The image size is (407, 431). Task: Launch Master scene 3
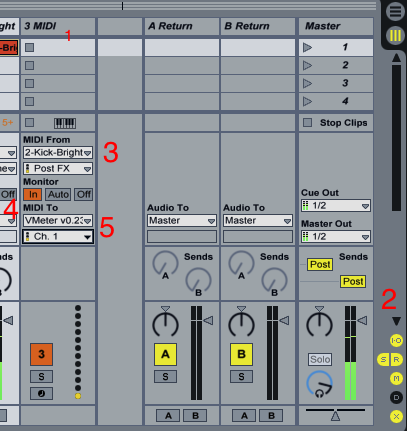pyautogui.click(x=307, y=83)
